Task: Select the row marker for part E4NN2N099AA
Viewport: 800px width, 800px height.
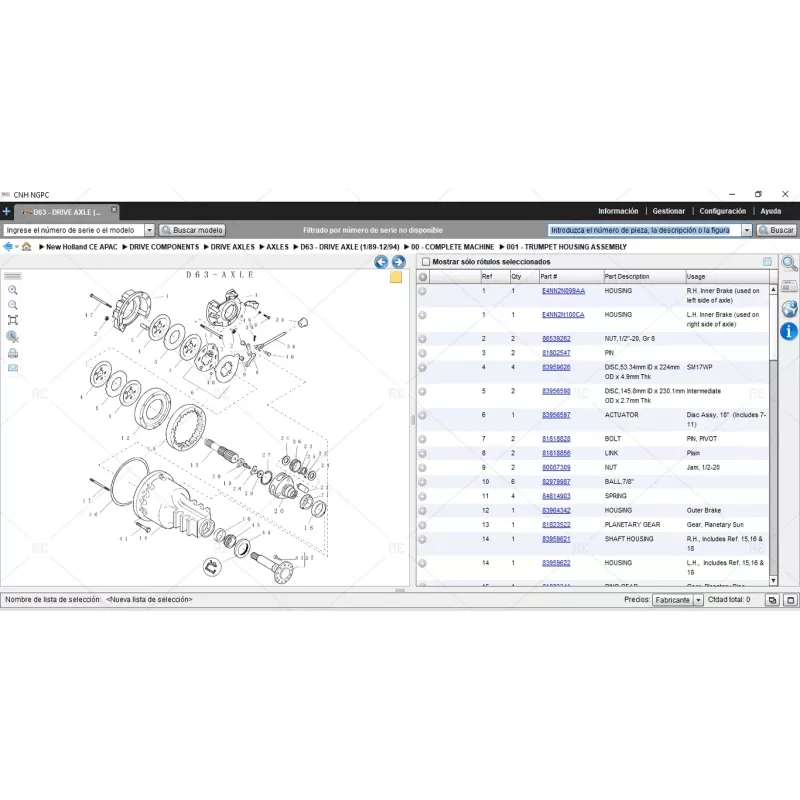Action: click(x=423, y=290)
